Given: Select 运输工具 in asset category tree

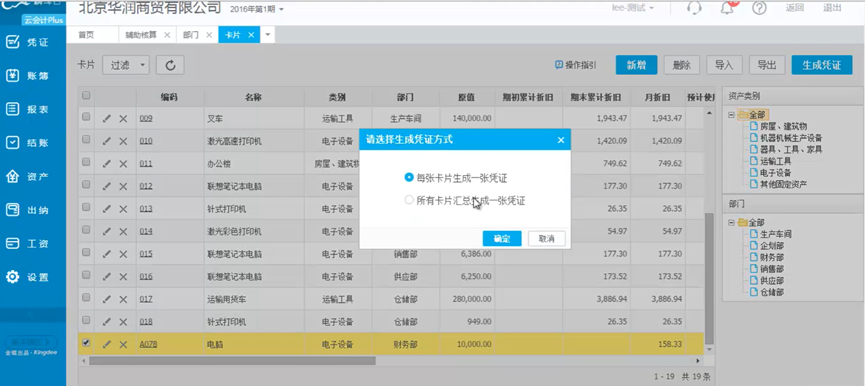Looking at the screenshot, I should pyautogui.click(x=775, y=161).
